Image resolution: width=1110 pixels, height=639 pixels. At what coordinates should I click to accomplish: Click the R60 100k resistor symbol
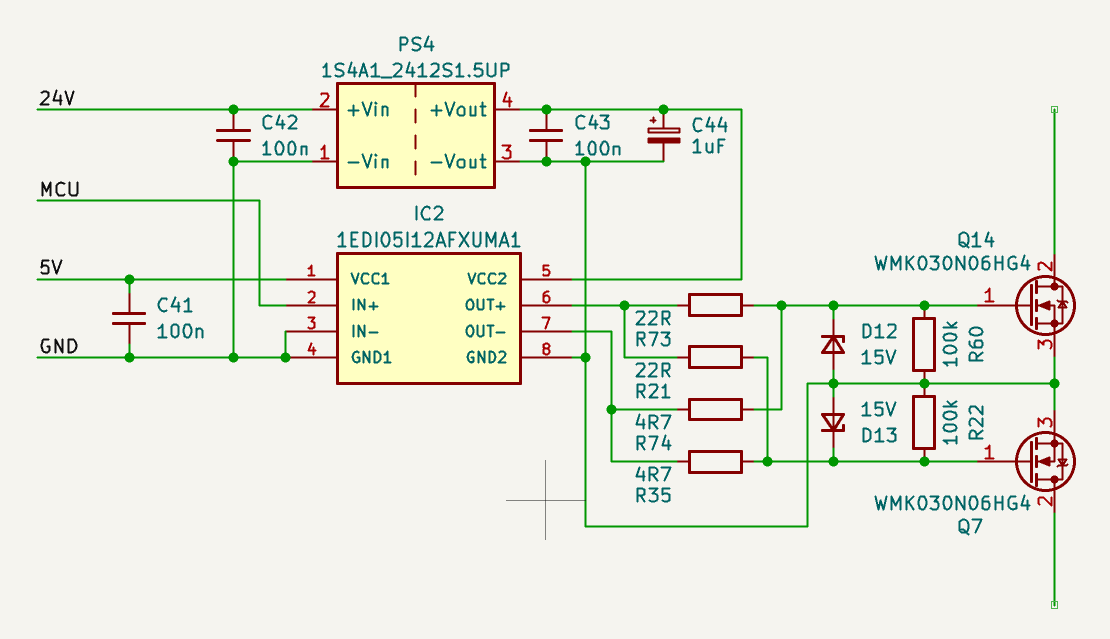[x=925, y=344]
